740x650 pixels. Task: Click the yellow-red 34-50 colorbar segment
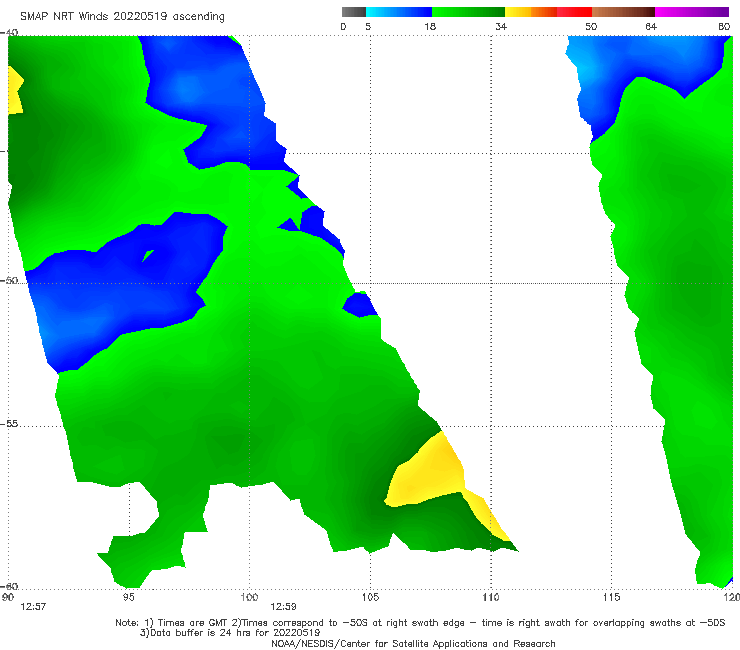click(x=548, y=12)
